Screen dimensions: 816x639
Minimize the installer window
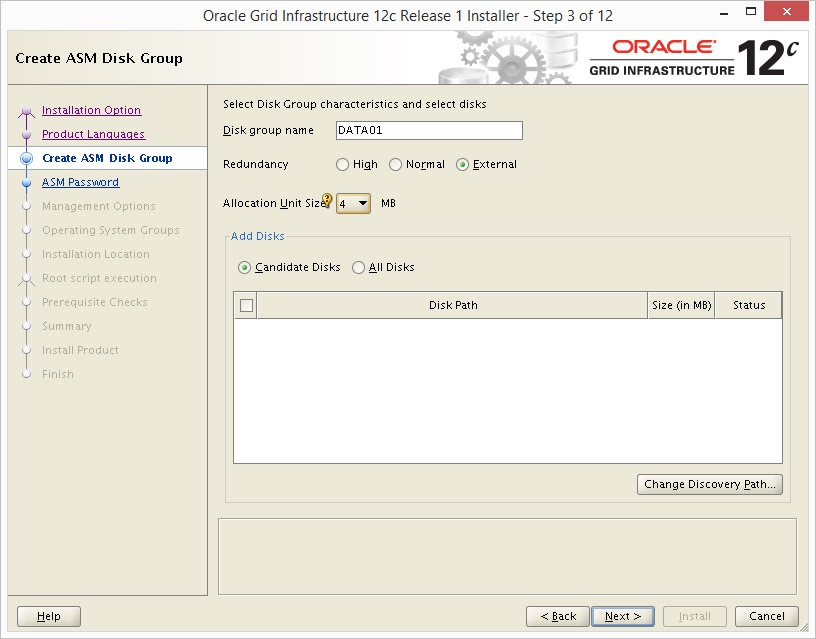pyautogui.click(x=723, y=13)
